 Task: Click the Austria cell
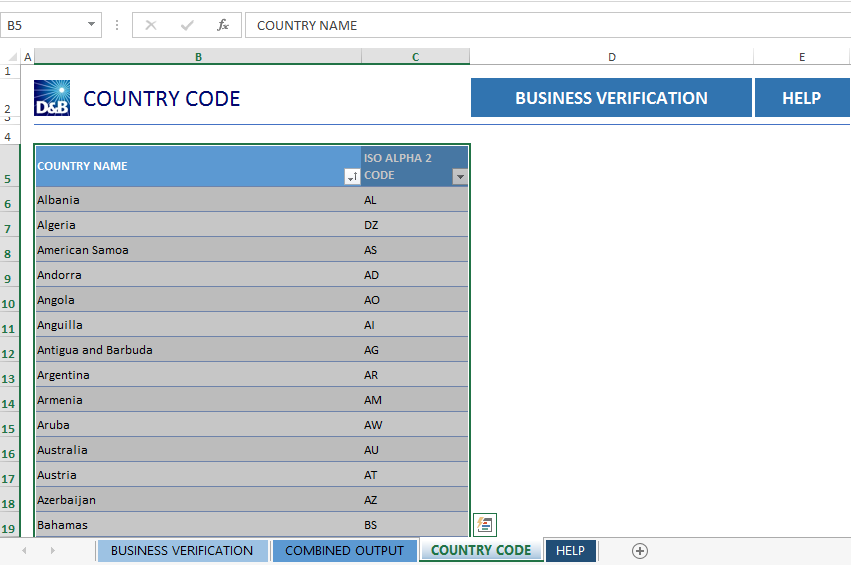click(x=198, y=474)
